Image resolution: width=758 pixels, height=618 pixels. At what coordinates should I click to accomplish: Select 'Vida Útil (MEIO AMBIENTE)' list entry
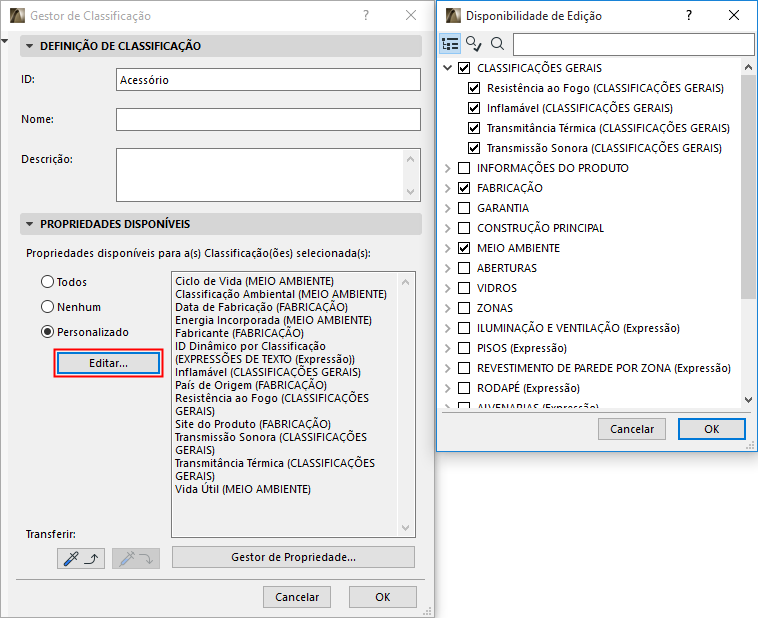[x=243, y=489]
